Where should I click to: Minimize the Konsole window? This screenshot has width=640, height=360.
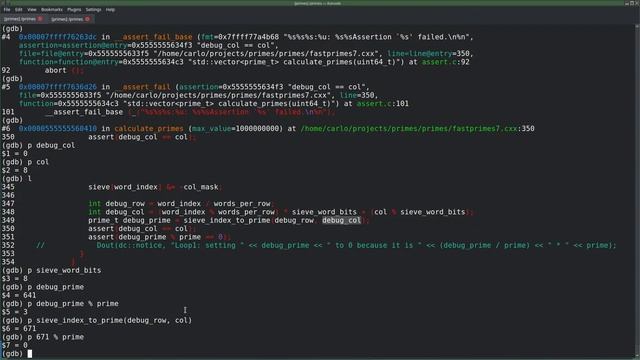627,3
